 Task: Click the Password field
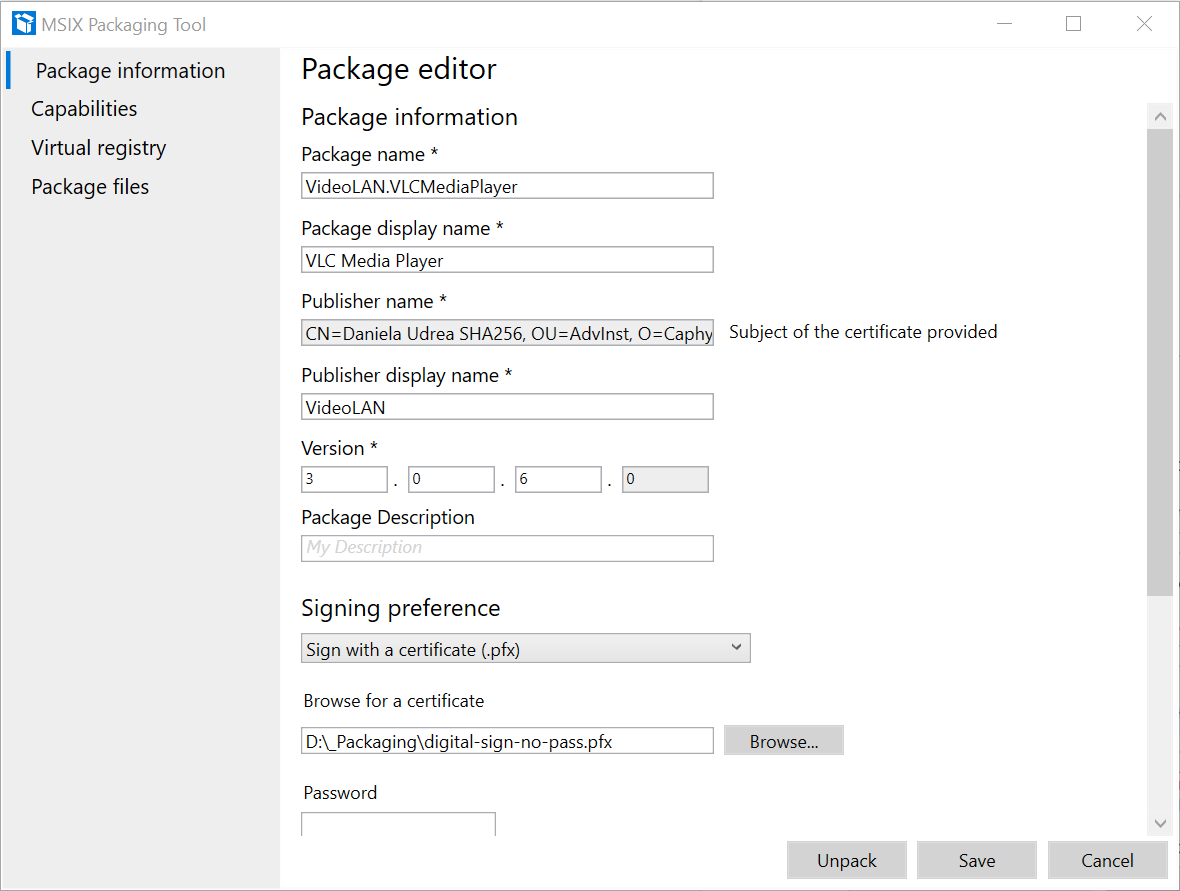(398, 824)
